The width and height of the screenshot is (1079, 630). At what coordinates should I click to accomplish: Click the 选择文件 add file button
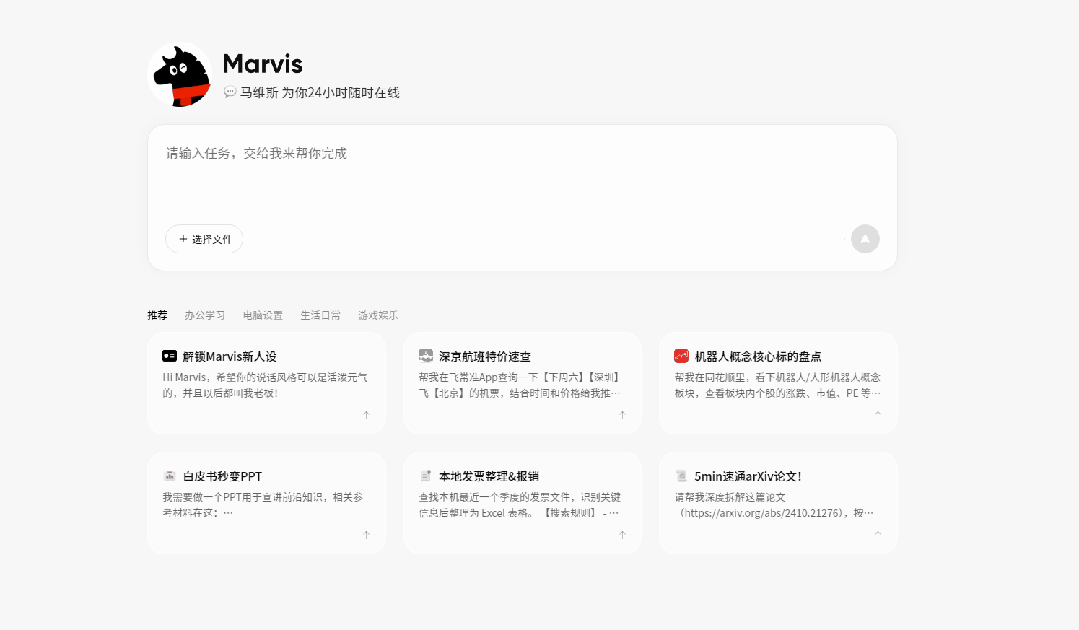click(x=204, y=239)
